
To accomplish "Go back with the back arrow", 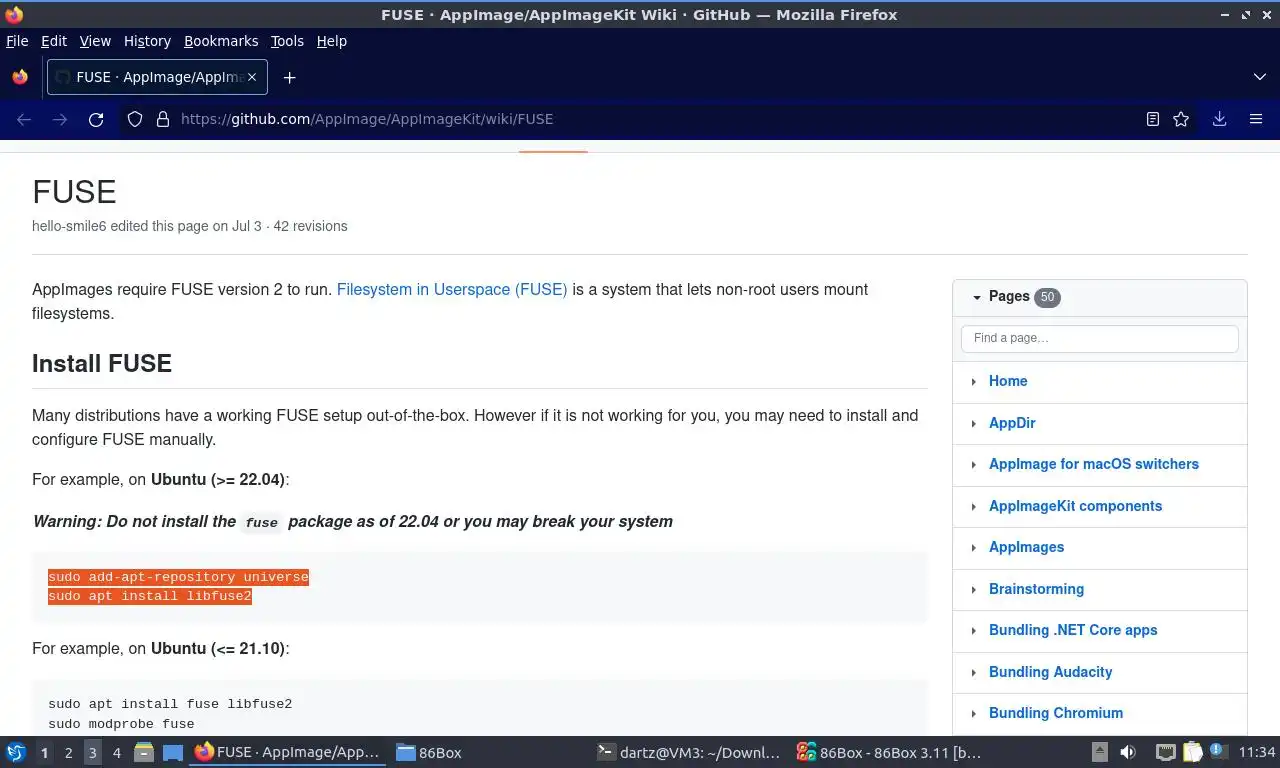I will click(24, 119).
